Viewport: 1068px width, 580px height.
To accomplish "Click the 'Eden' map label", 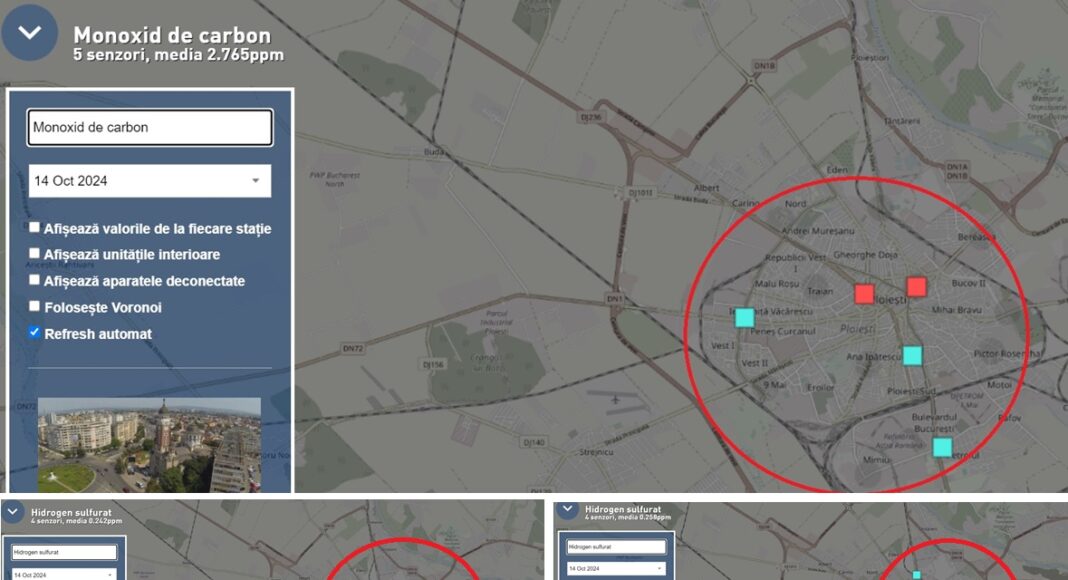I will tap(837, 170).
